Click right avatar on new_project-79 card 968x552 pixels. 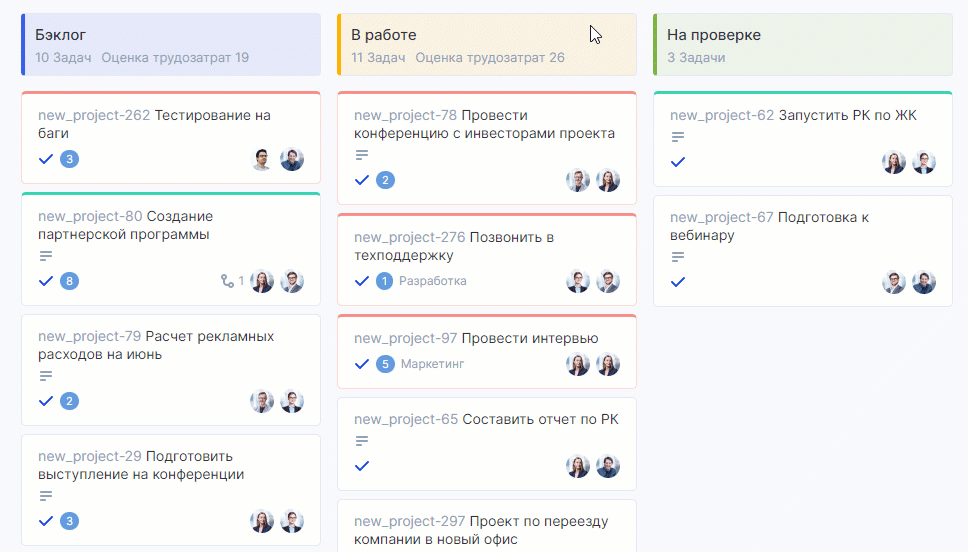point(292,401)
